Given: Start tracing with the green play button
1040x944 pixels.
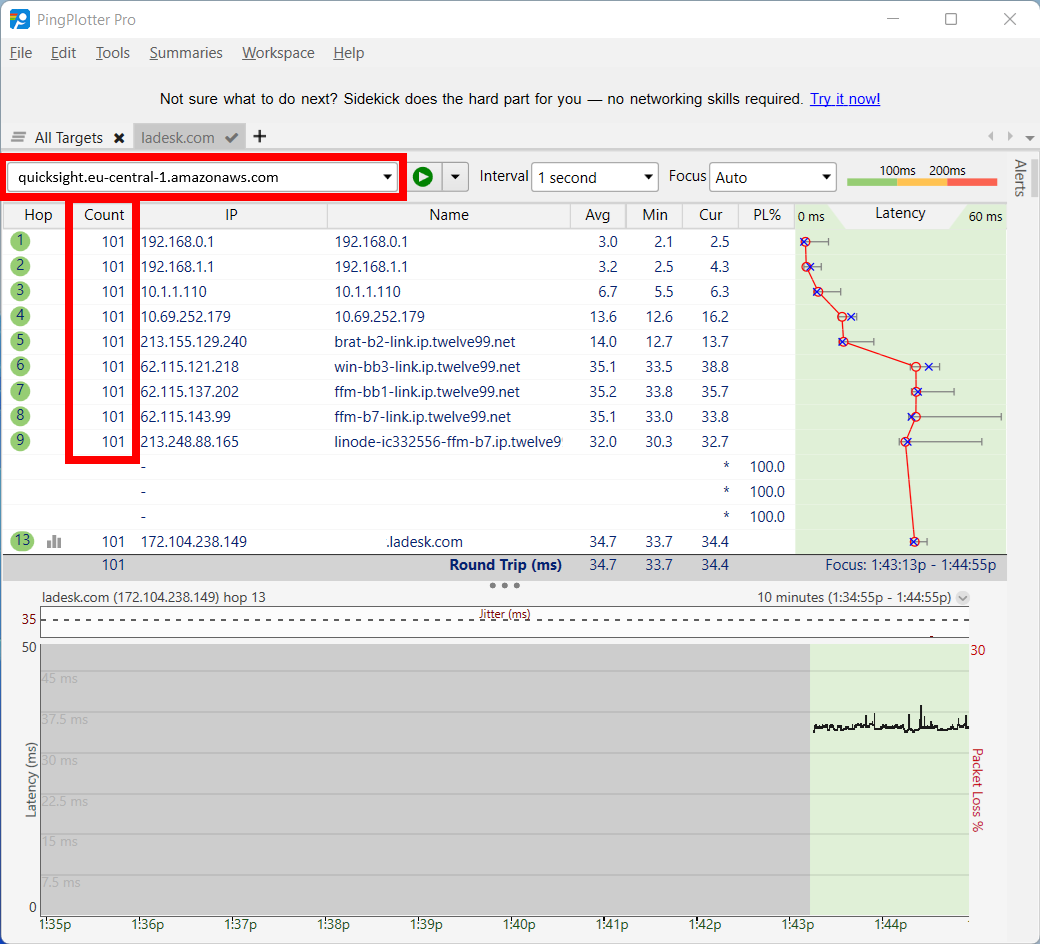Looking at the screenshot, I should (x=423, y=177).
